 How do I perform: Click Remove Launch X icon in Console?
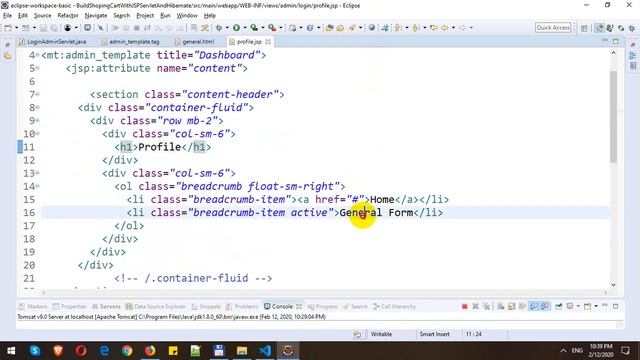(476, 306)
